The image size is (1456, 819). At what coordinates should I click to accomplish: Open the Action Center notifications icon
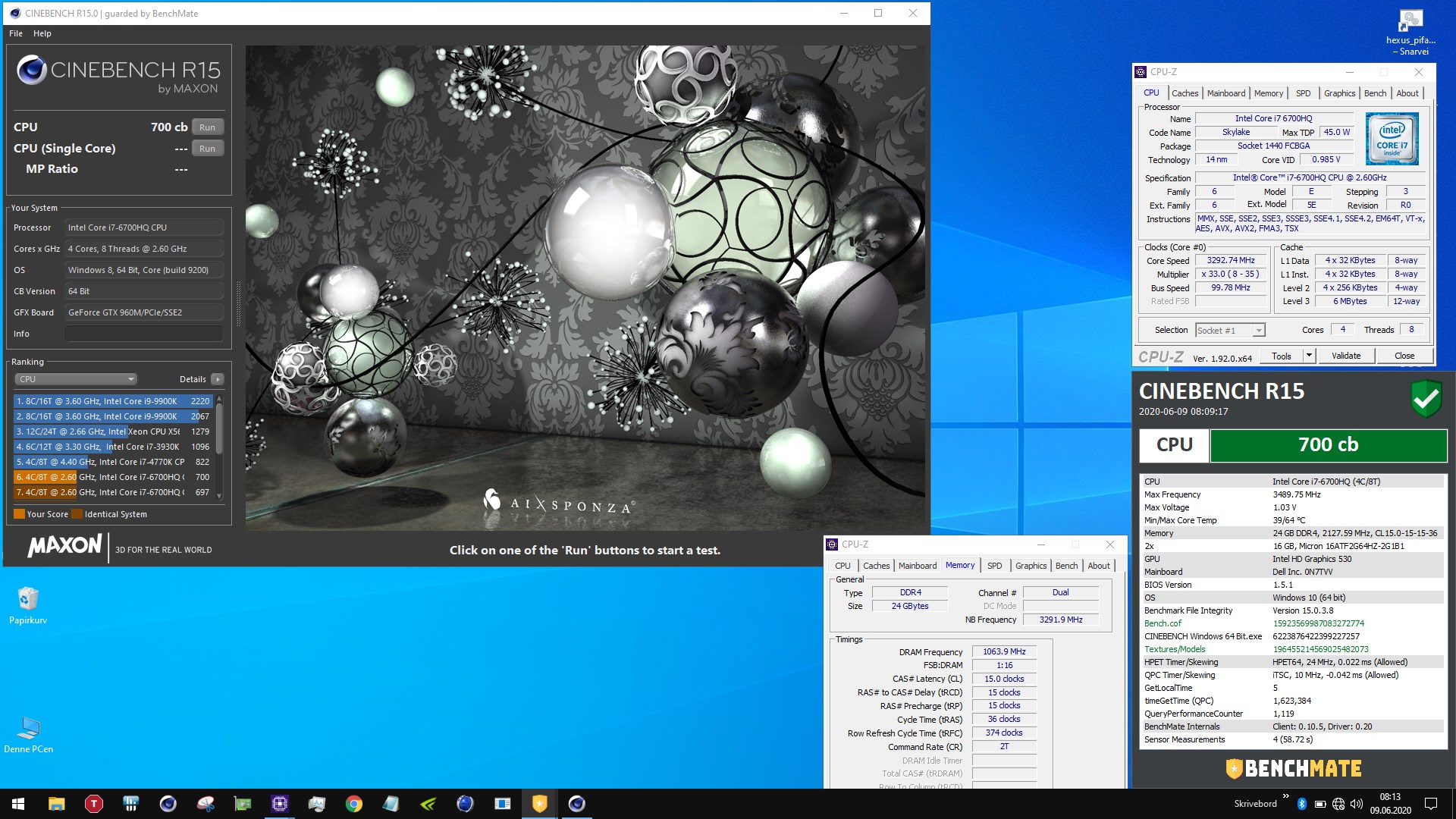point(1431,804)
